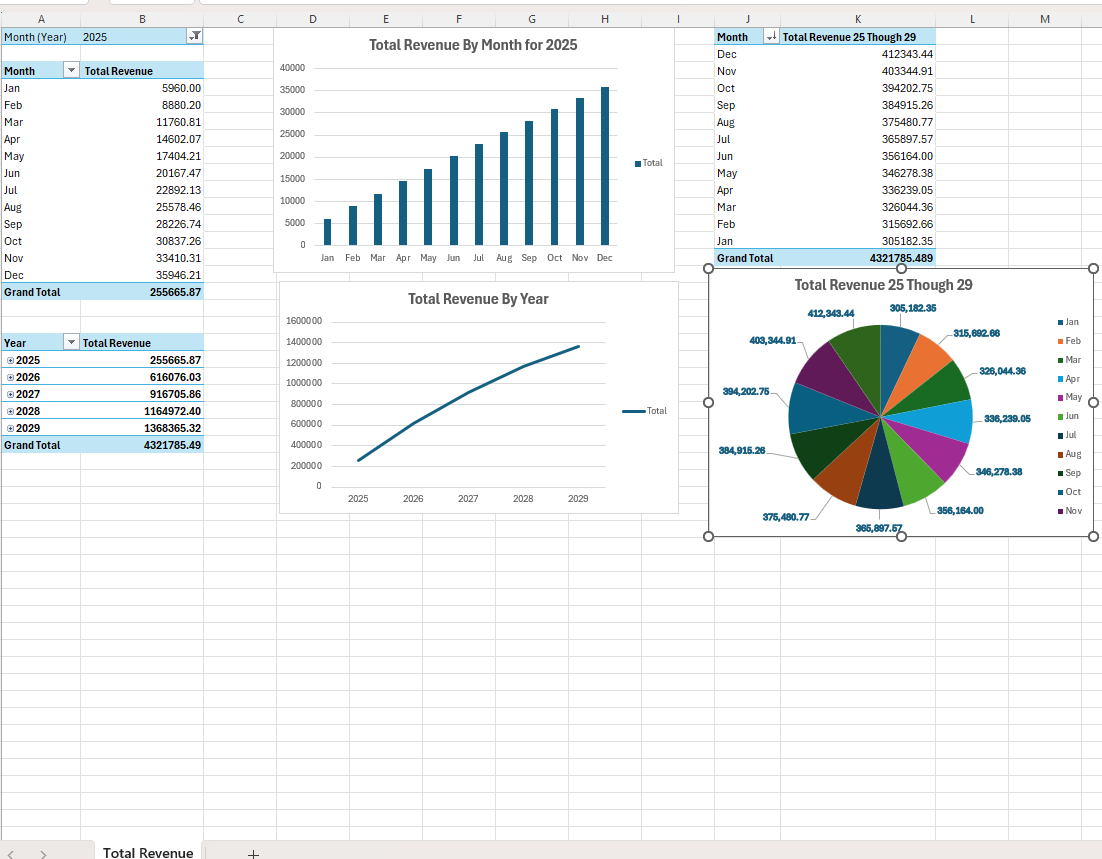
Task: Open the Month (Year) filter dropdown in B1
Action: [195, 37]
